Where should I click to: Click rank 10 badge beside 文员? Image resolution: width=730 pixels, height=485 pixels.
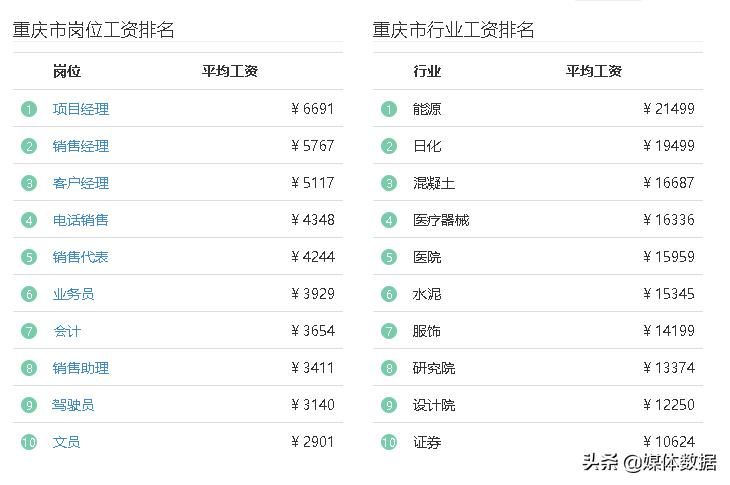29,442
